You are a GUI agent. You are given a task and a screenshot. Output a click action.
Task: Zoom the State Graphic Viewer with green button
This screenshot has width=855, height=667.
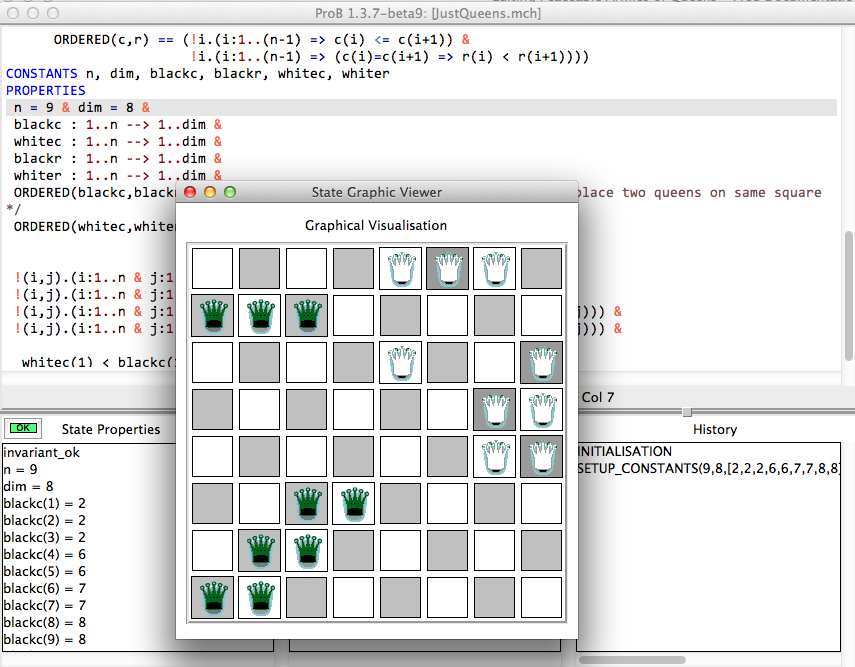coord(230,192)
